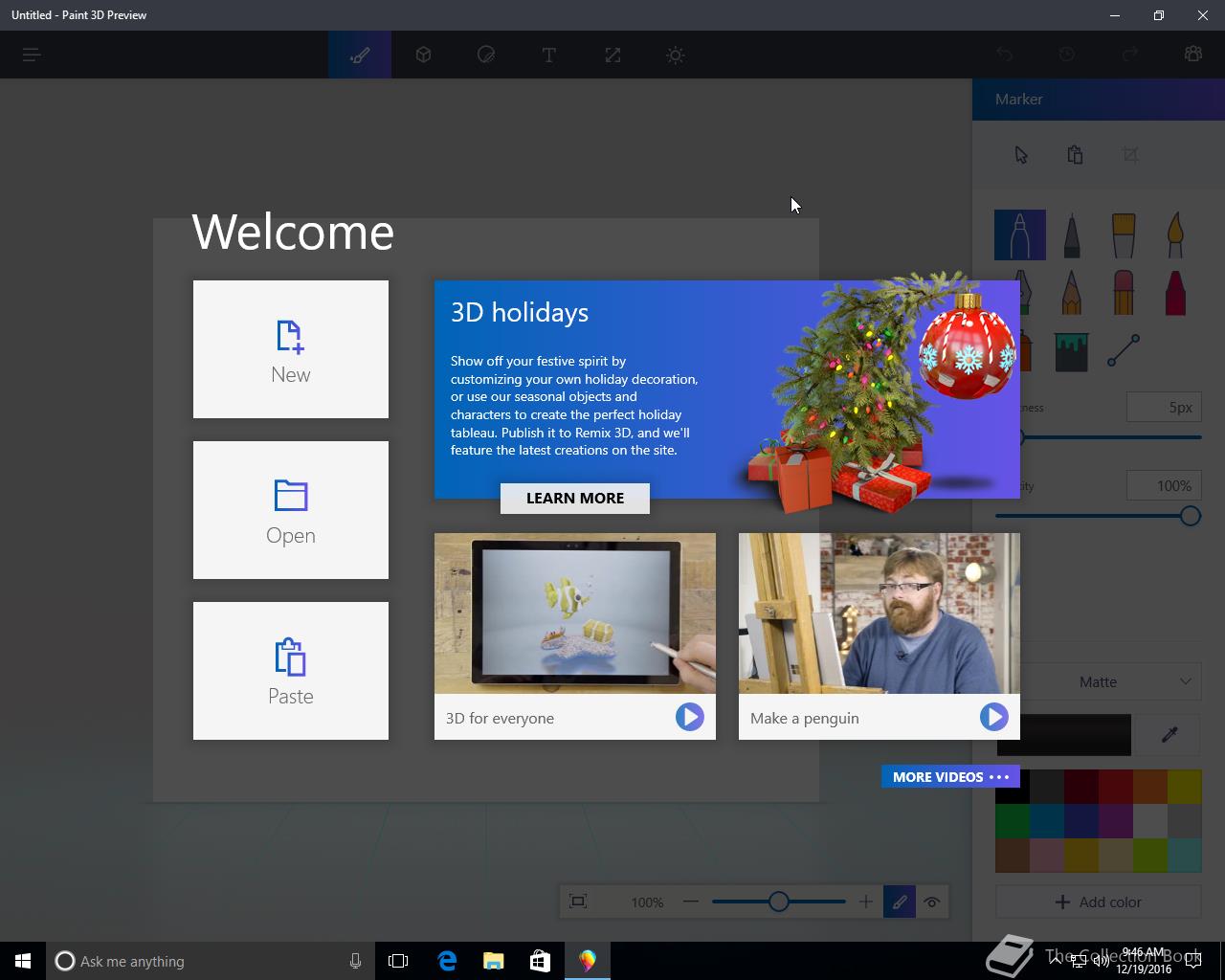Click the zoom in plus button
1225x980 pixels.
865,902
